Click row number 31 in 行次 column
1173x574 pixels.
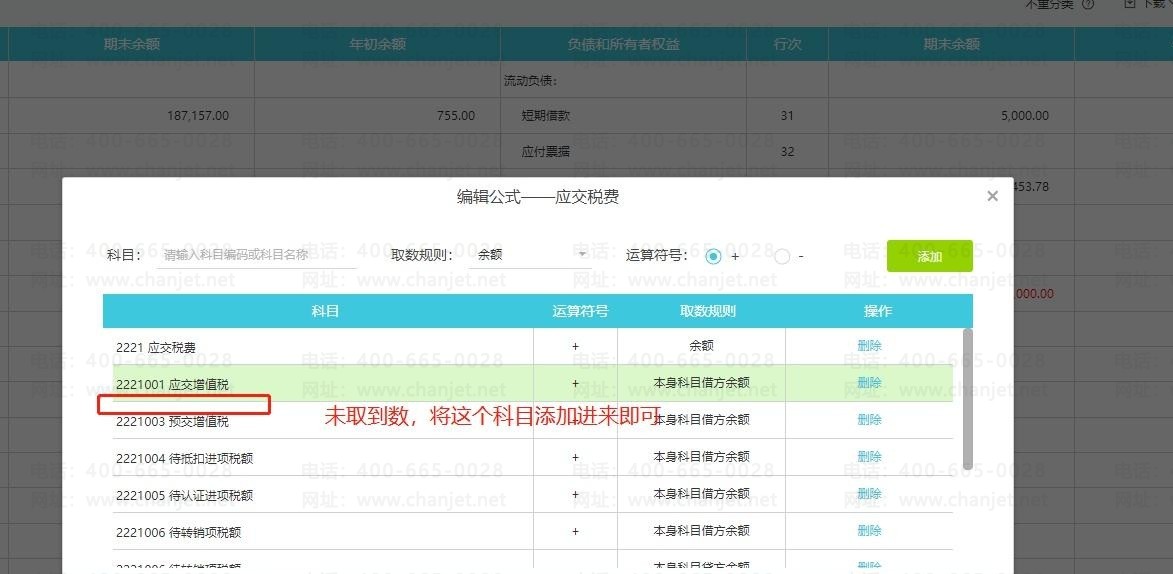(x=787, y=116)
